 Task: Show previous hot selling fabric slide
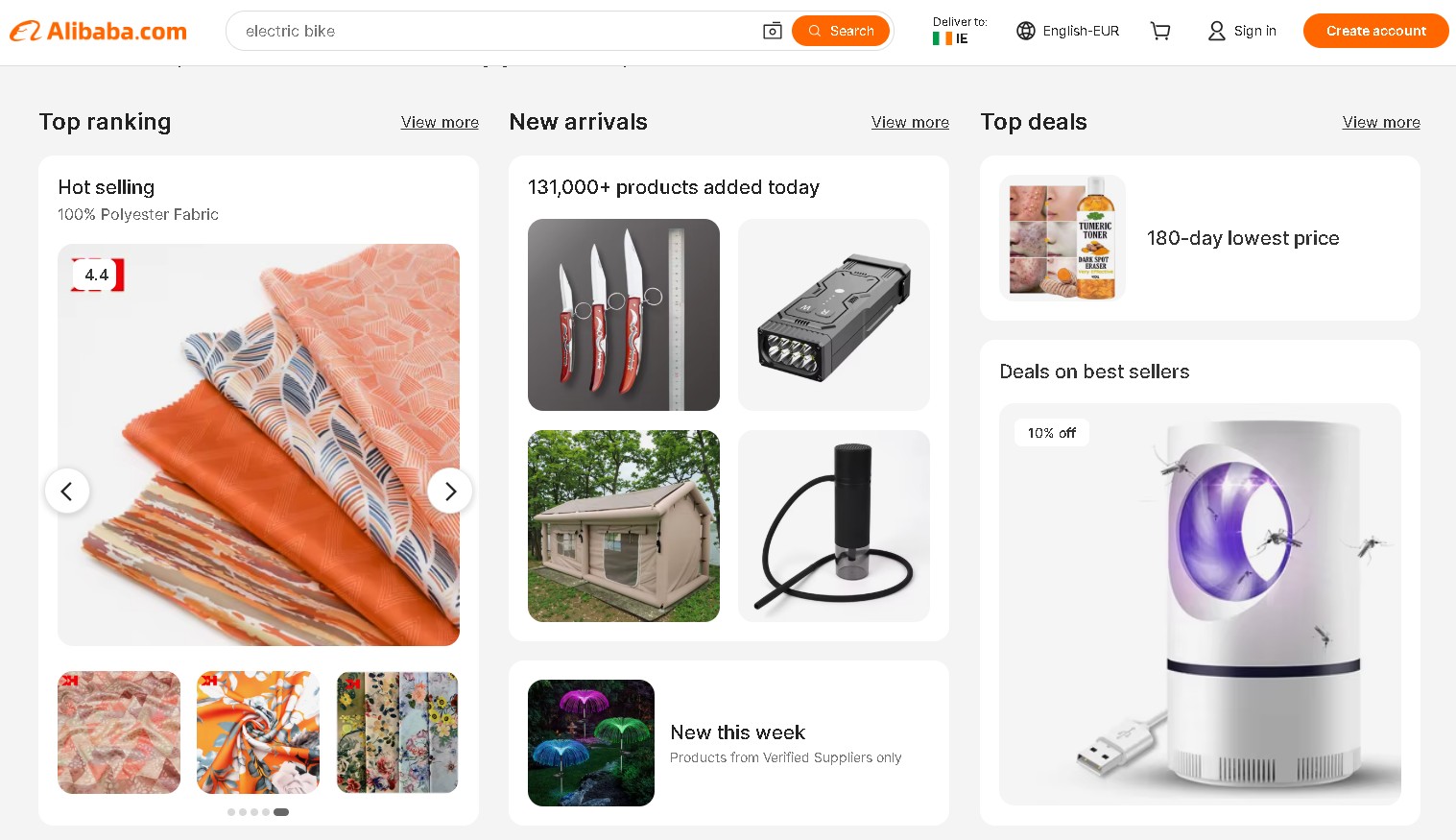pos(67,491)
